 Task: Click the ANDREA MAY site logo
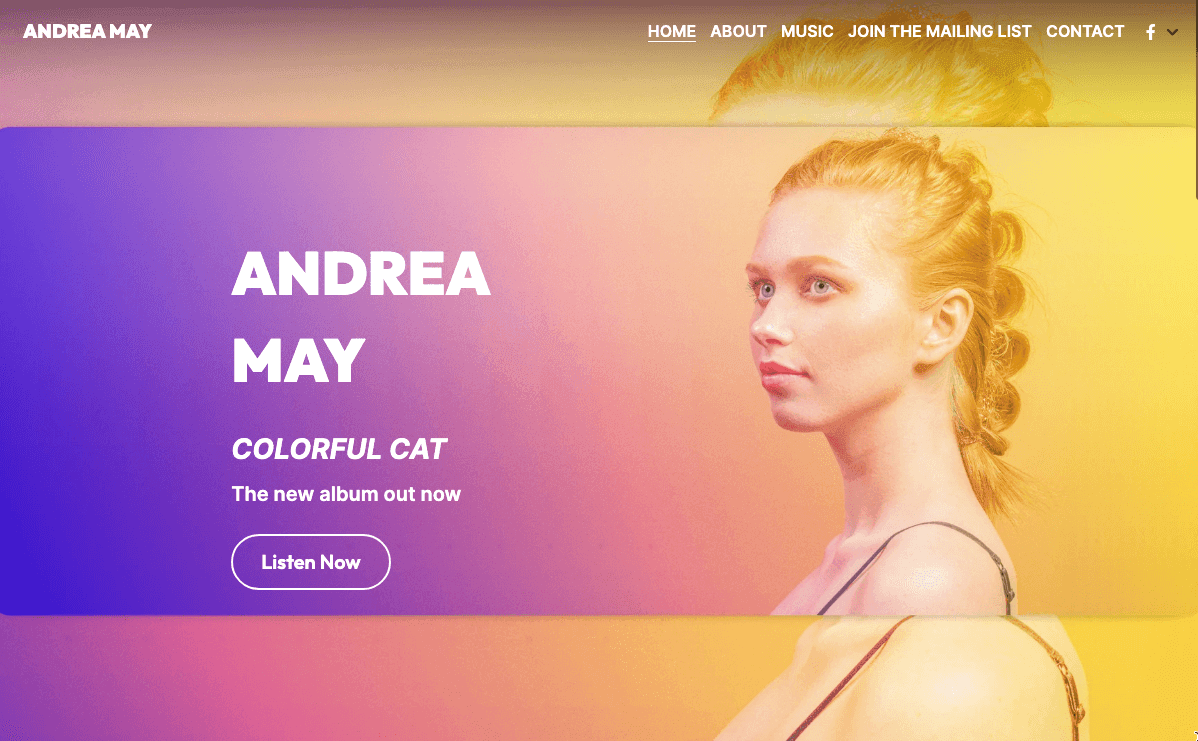point(87,31)
